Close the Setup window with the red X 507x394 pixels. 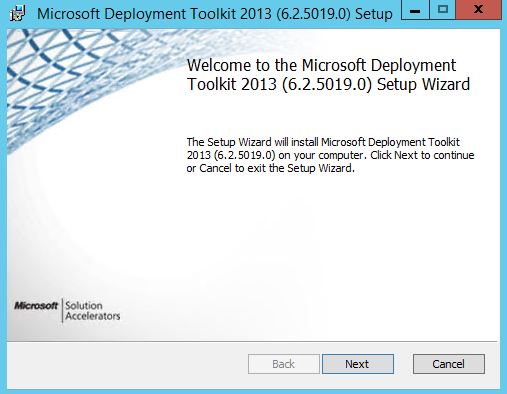[479, 10]
